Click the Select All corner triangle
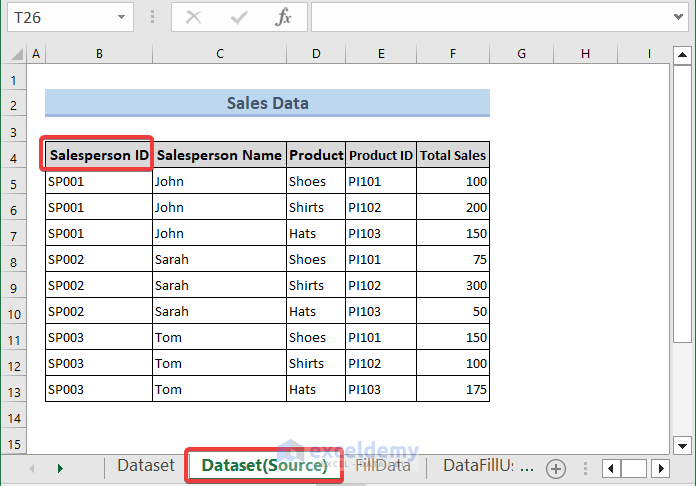 [x=15, y=53]
